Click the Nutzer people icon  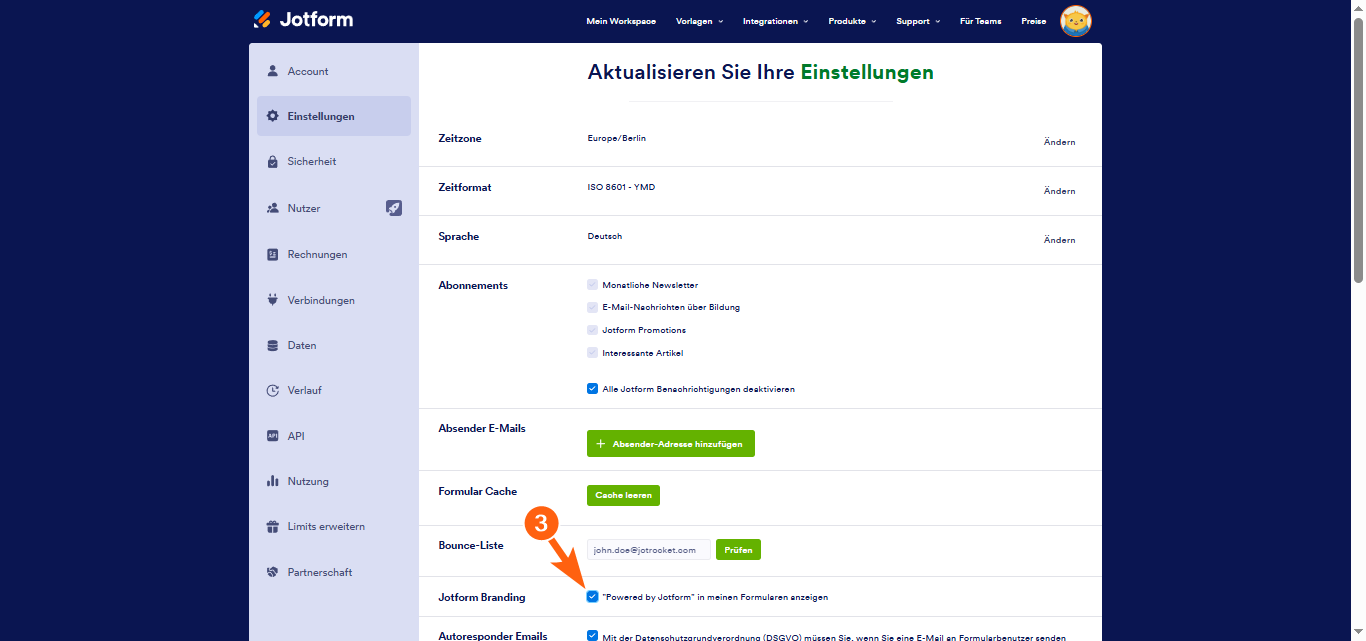[272, 208]
